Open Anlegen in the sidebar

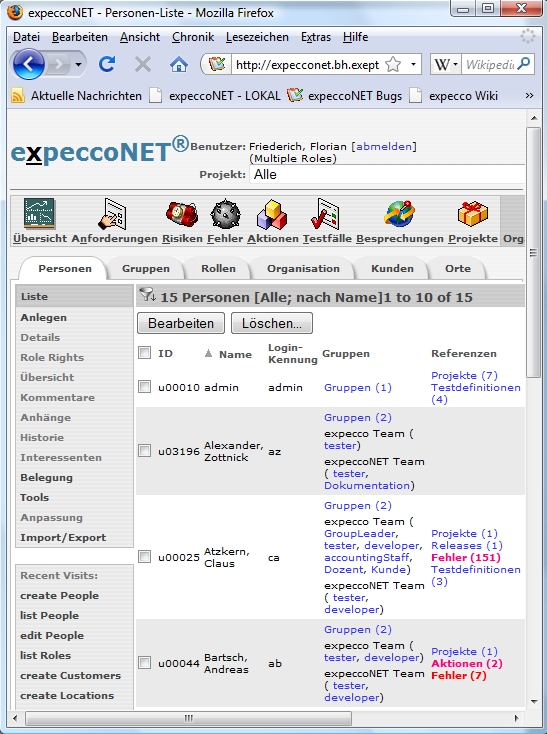44,317
